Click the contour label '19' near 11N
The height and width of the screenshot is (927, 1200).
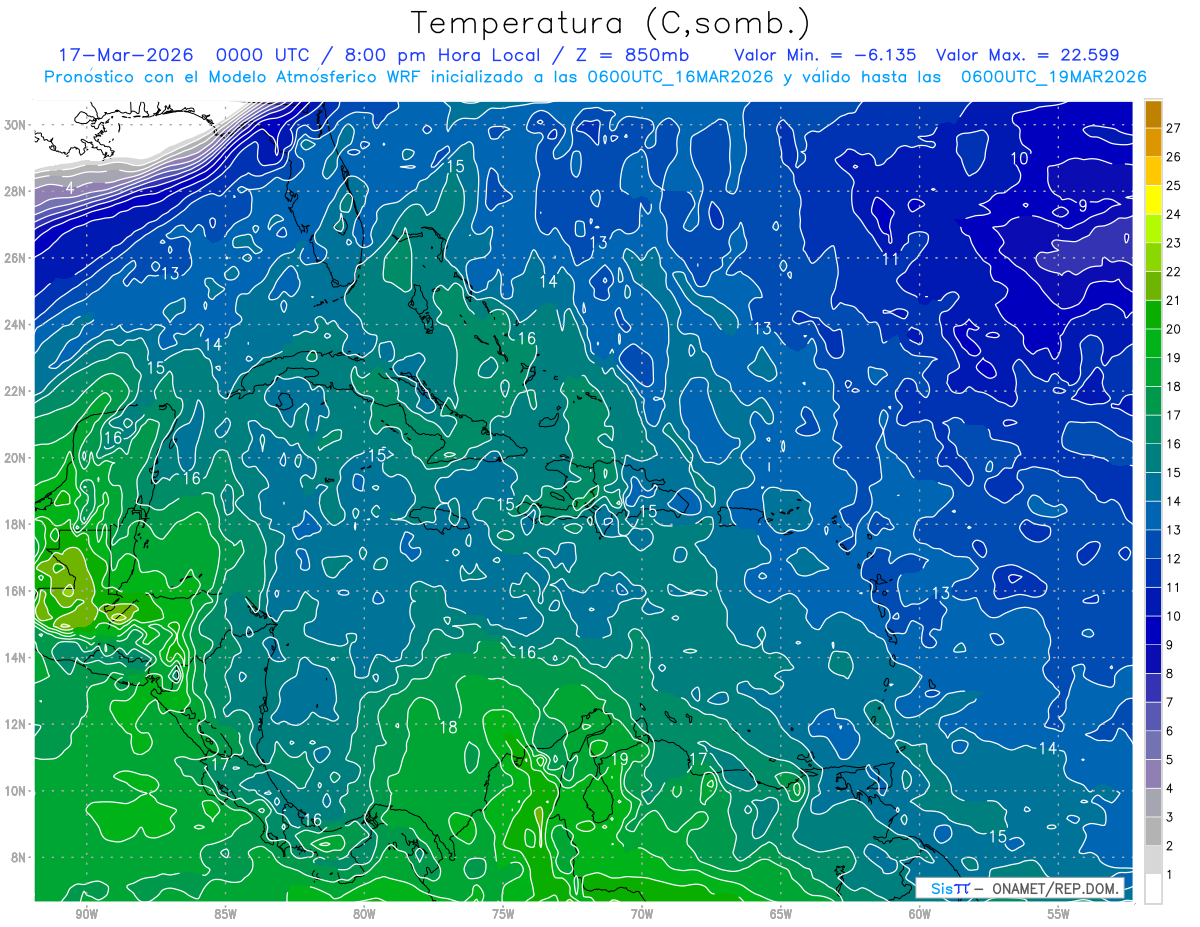619,759
